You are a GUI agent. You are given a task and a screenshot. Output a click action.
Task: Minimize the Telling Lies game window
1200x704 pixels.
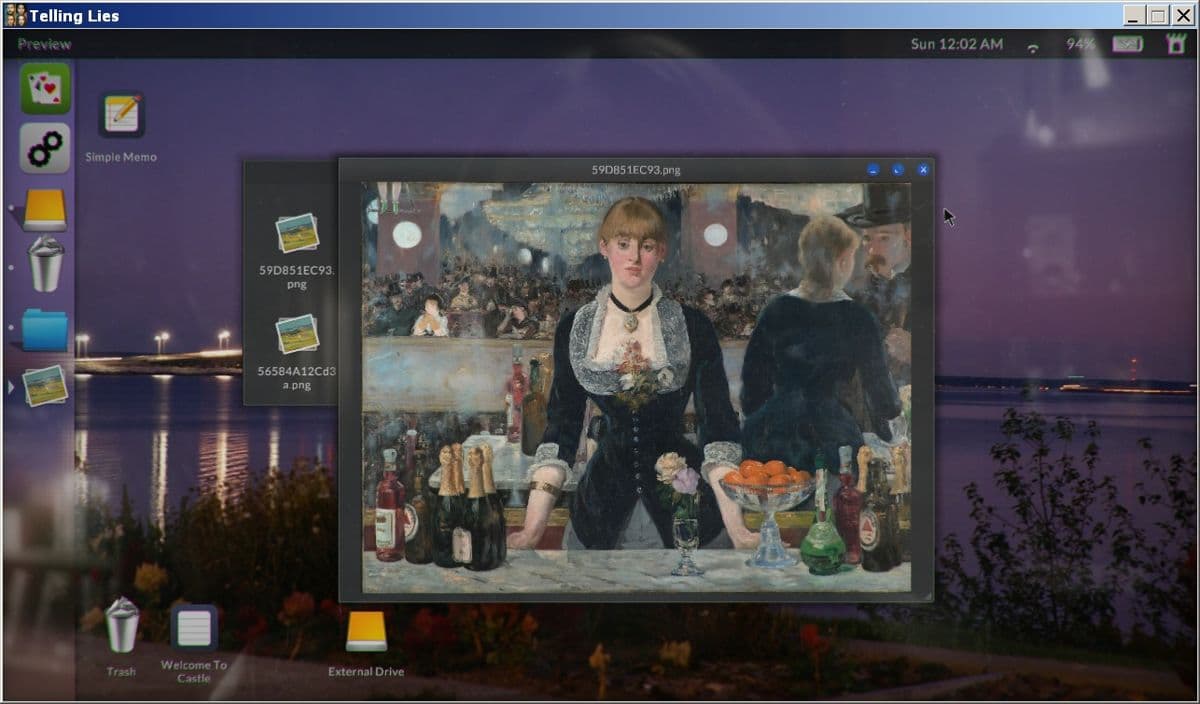[x=1134, y=15]
